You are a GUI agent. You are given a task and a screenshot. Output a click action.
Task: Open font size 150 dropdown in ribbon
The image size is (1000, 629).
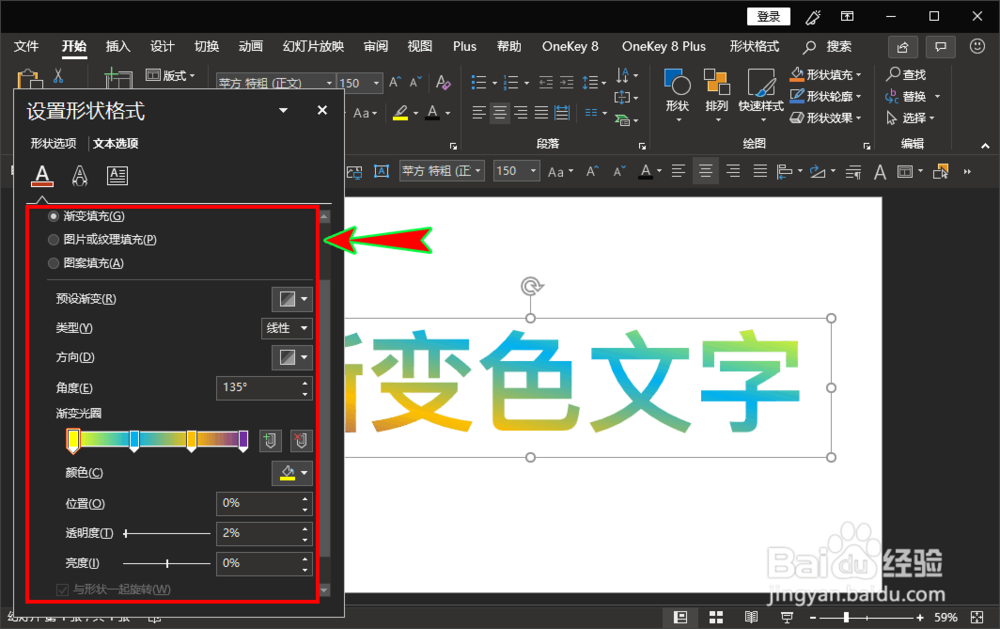point(376,83)
